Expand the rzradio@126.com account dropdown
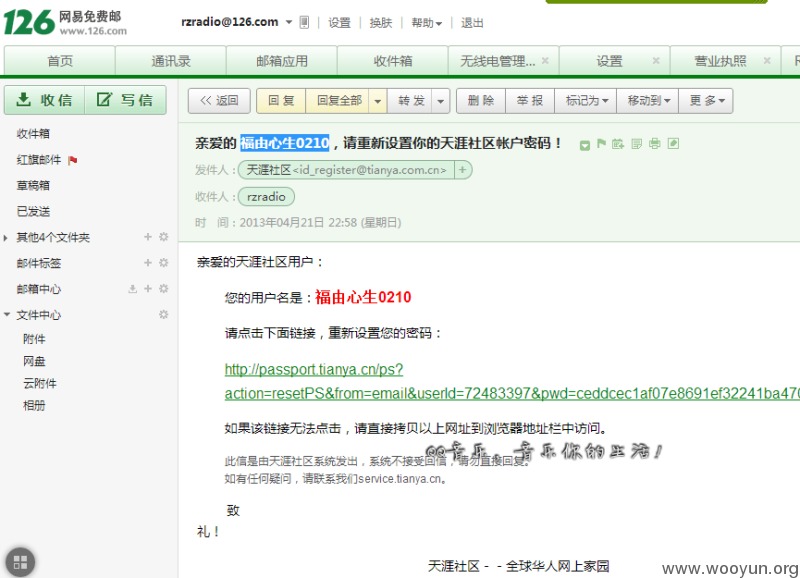The image size is (800, 578). coord(289,22)
